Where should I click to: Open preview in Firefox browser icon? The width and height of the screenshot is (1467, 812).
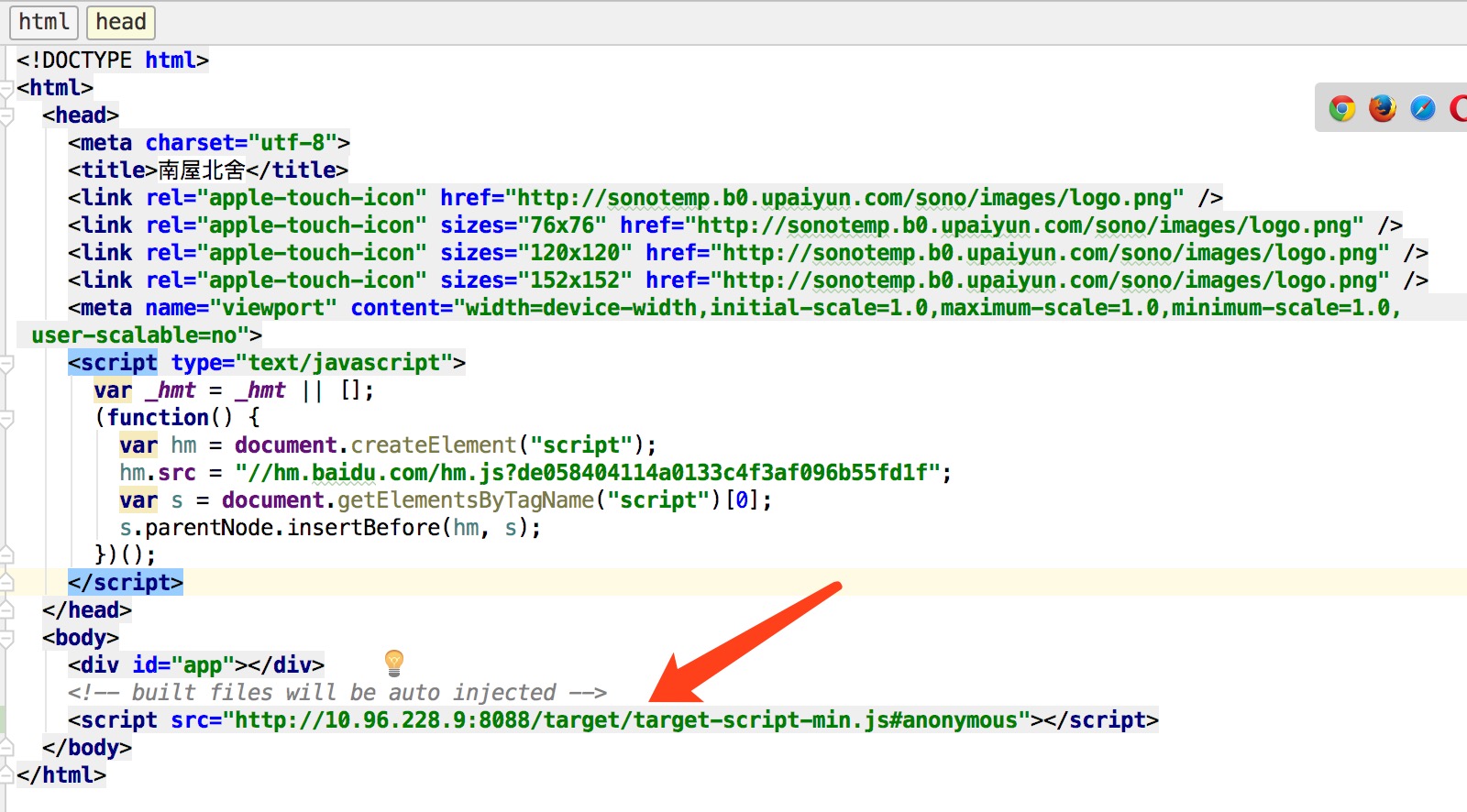coord(1383,109)
